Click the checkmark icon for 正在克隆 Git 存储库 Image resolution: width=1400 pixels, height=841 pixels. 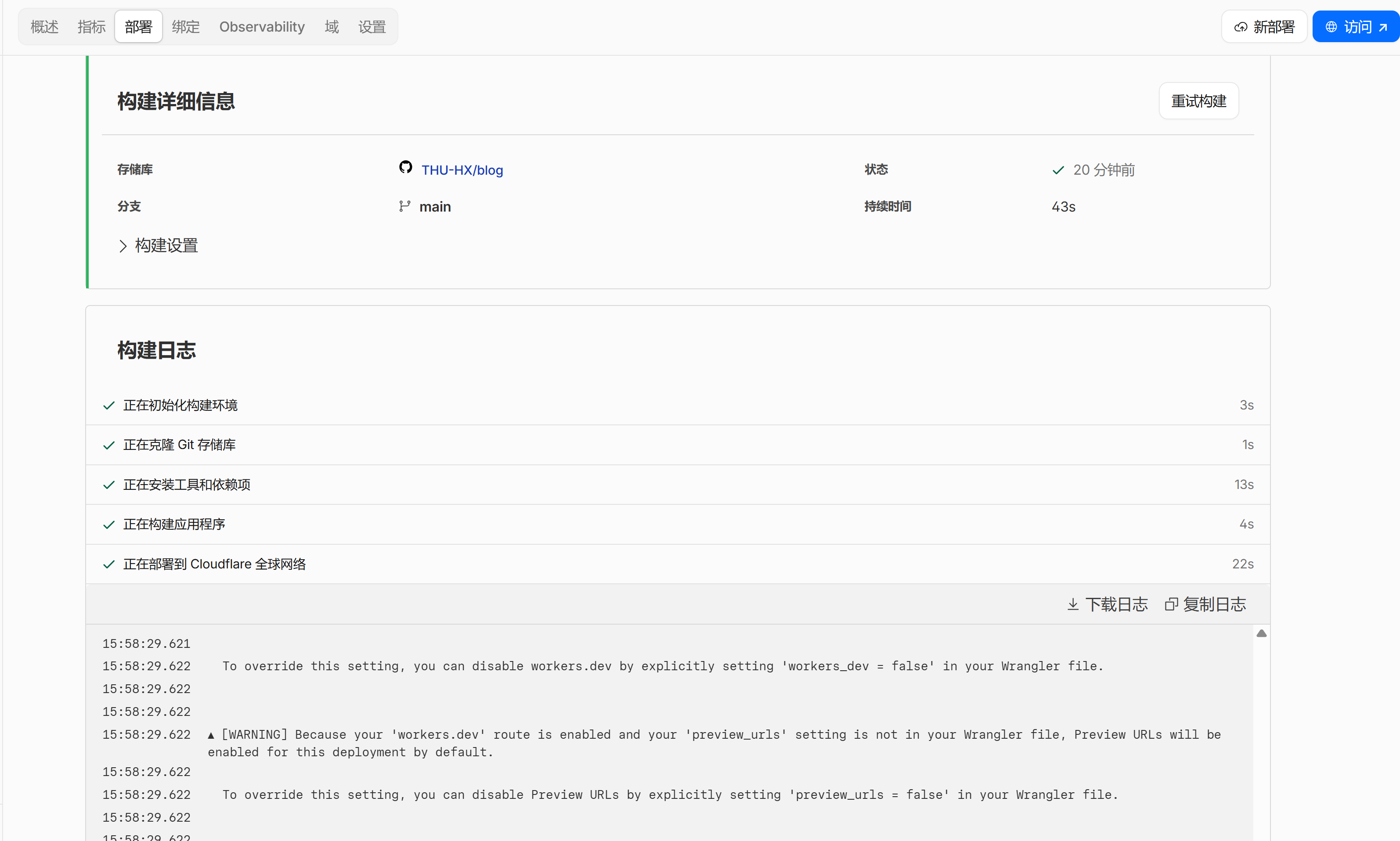pos(109,446)
